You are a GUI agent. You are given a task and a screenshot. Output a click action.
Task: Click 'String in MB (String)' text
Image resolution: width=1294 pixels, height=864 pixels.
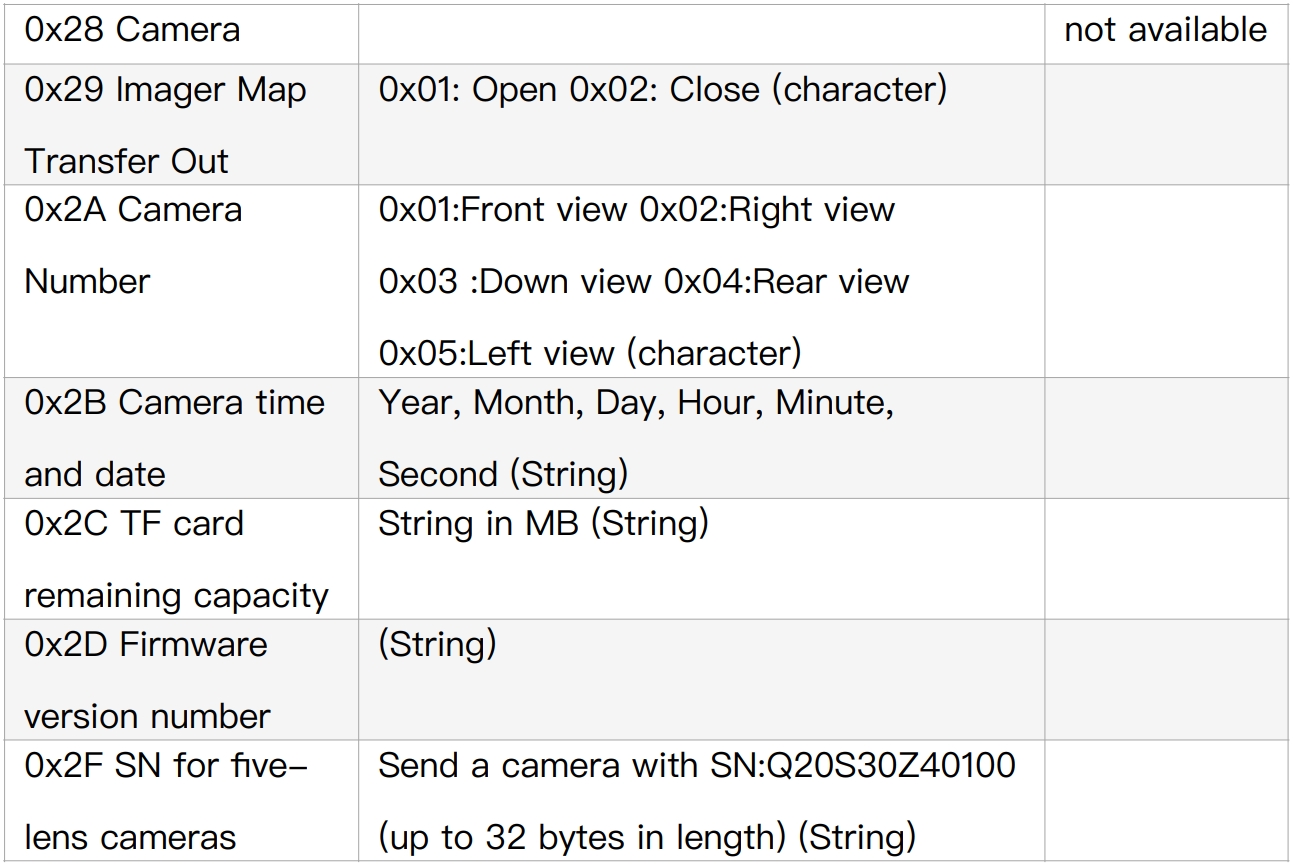click(543, 523)
